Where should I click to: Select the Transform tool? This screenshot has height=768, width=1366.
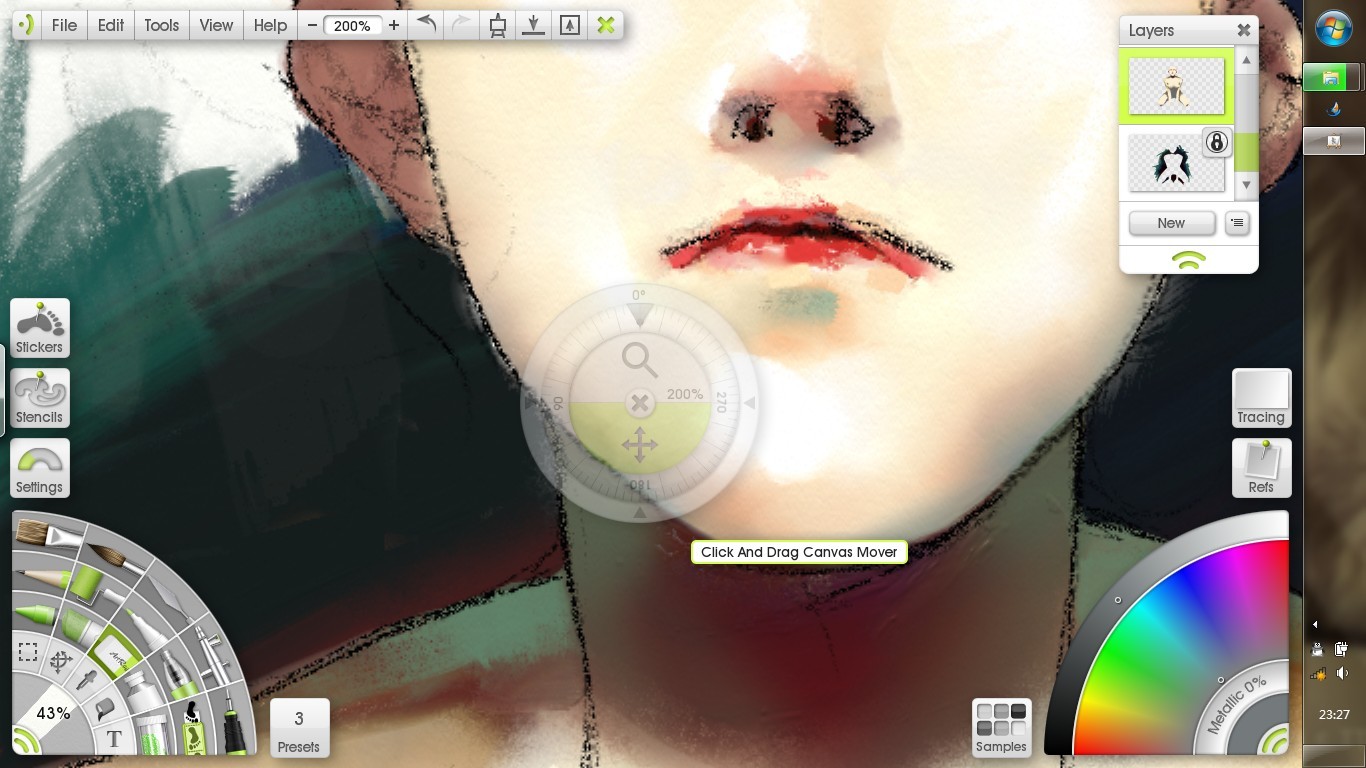[61, 662]
